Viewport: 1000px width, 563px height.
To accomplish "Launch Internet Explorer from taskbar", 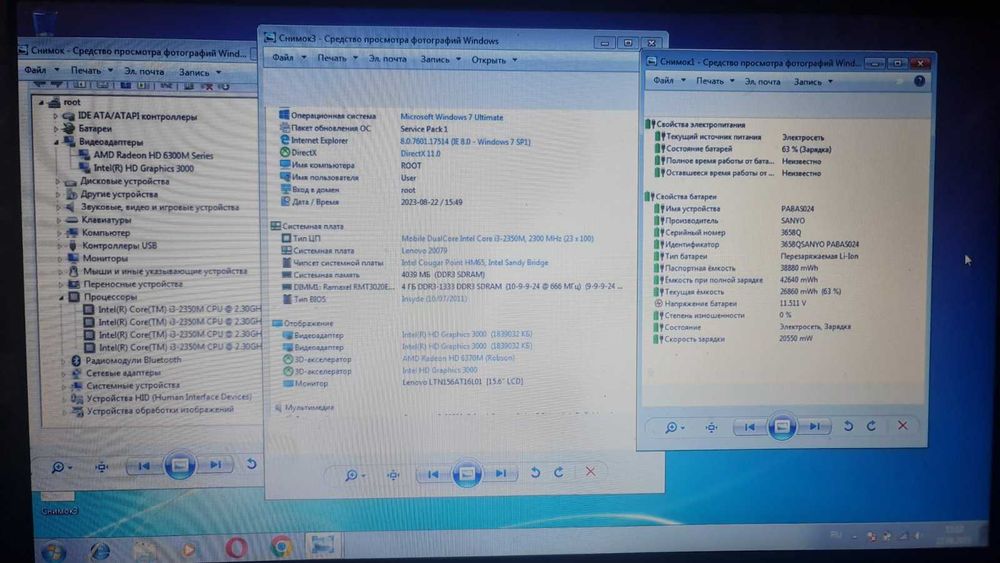I will pos(99,550).
